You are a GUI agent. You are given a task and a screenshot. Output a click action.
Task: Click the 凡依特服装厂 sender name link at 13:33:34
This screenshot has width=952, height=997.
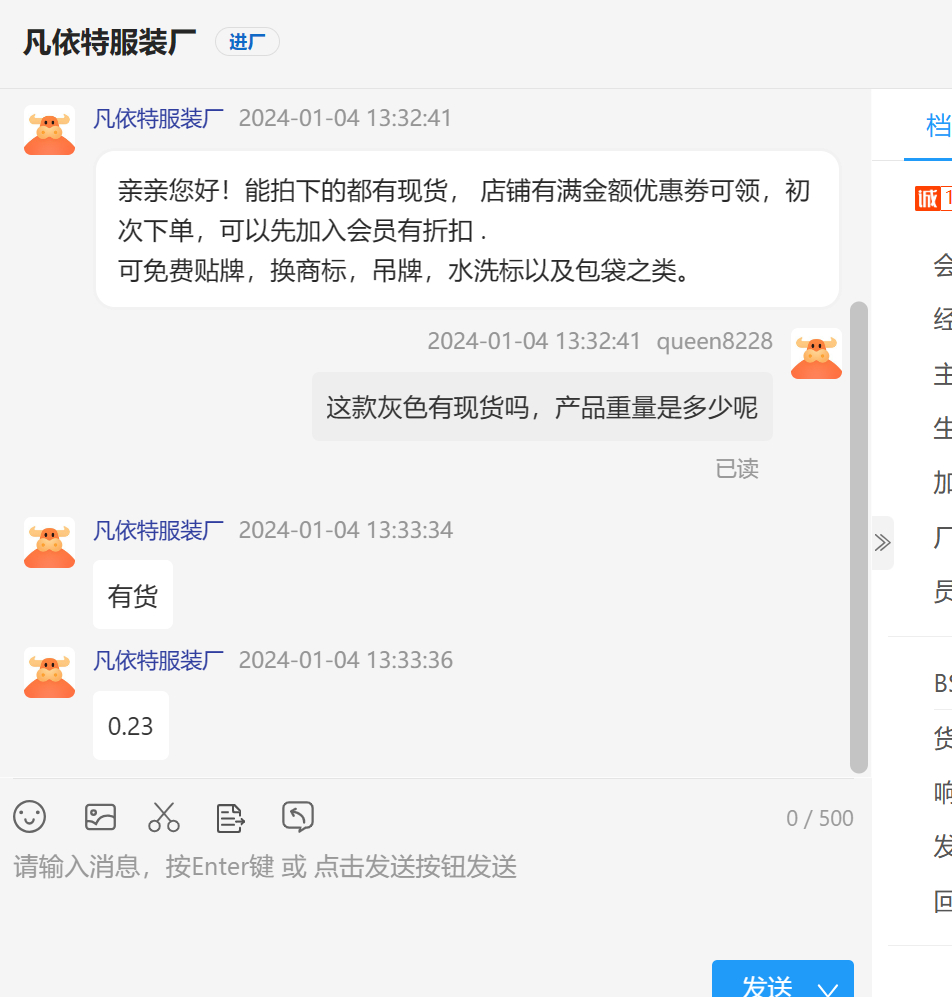click(158, 530)
